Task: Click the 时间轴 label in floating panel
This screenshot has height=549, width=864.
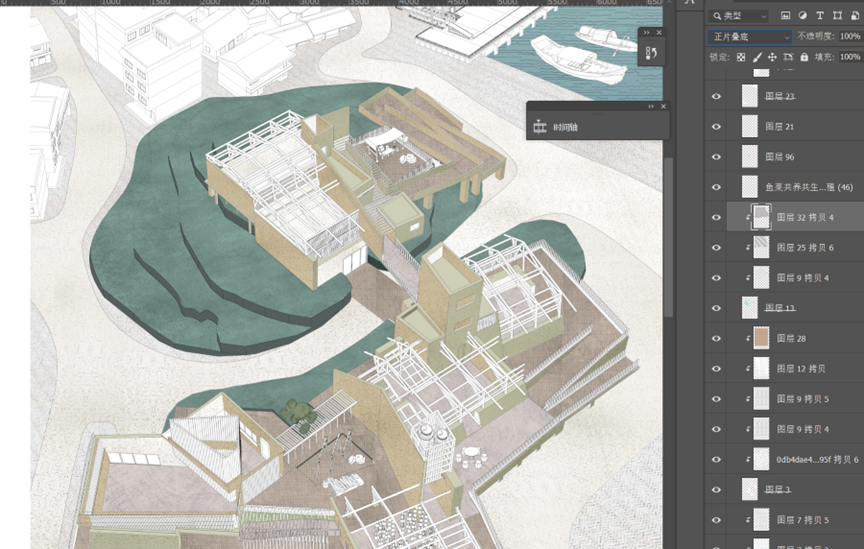Action: [x=565, y=127]
